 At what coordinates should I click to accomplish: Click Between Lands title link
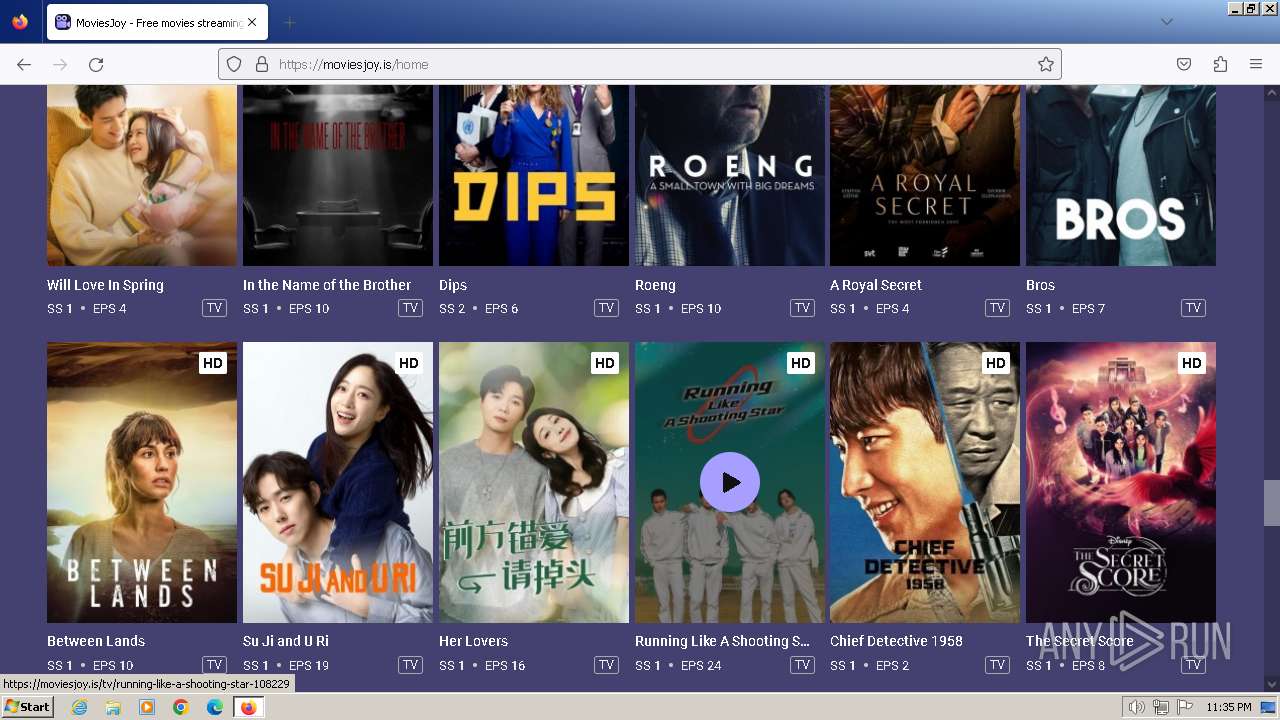pos(96,641)
